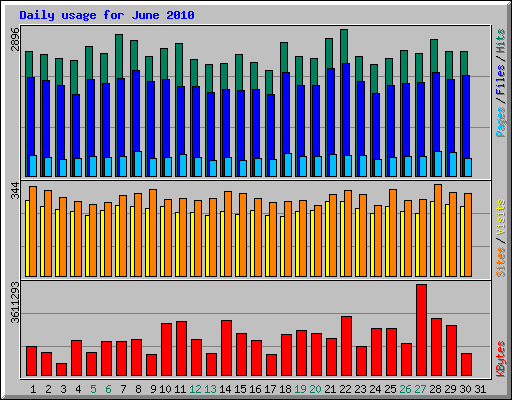This screenshot has height=400, width=512.
Task: Click the cyan "Pages" legend label
Action: coord(501,122)
